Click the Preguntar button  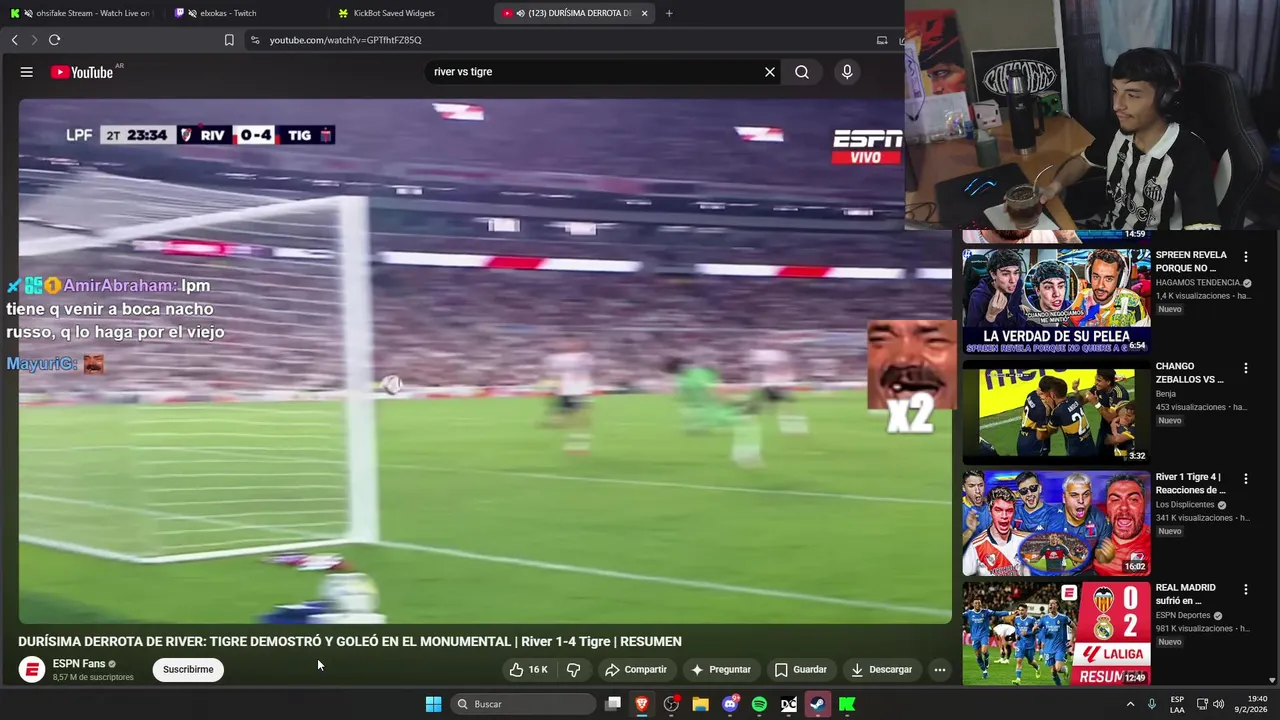(x=720, y=669)
